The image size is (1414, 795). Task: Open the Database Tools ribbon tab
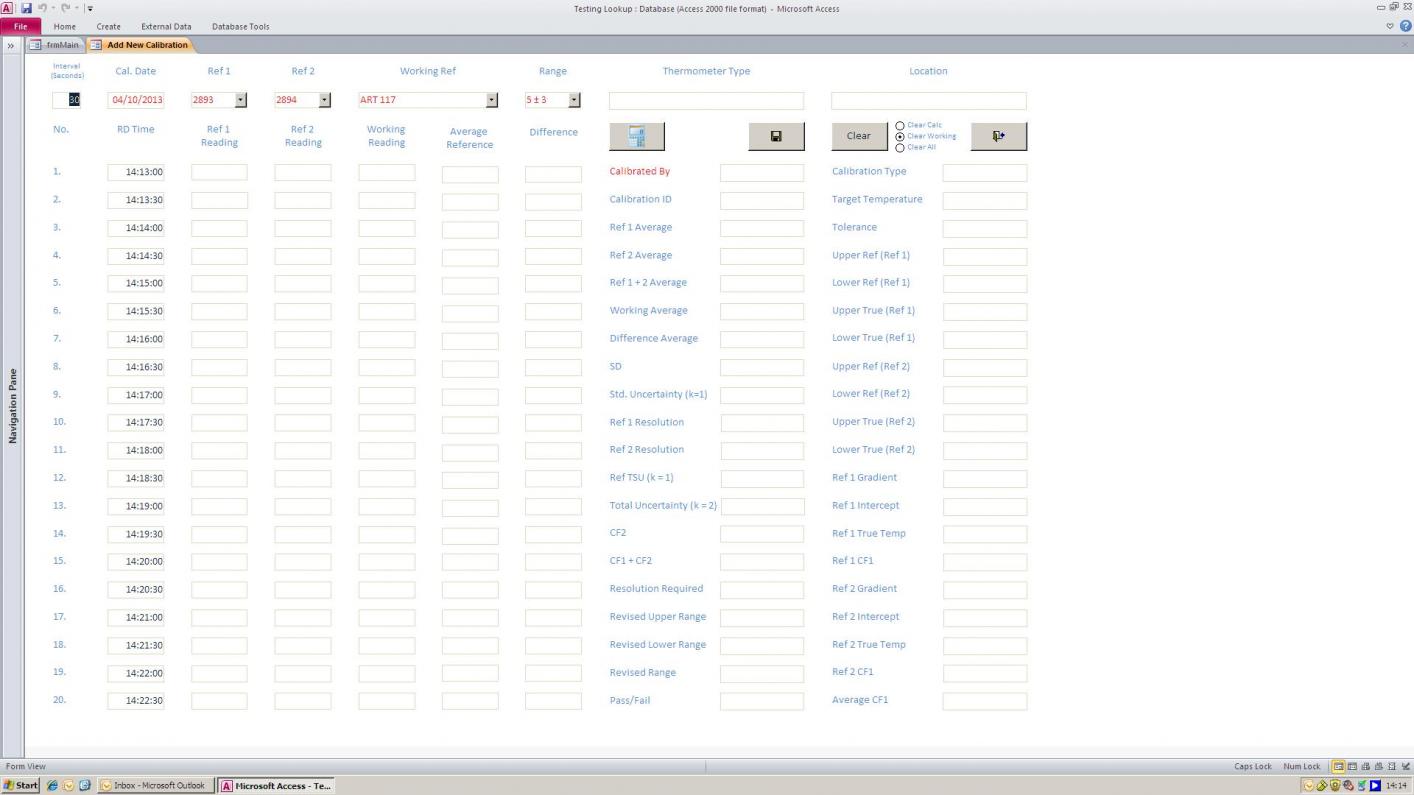[x=240, y=26]
